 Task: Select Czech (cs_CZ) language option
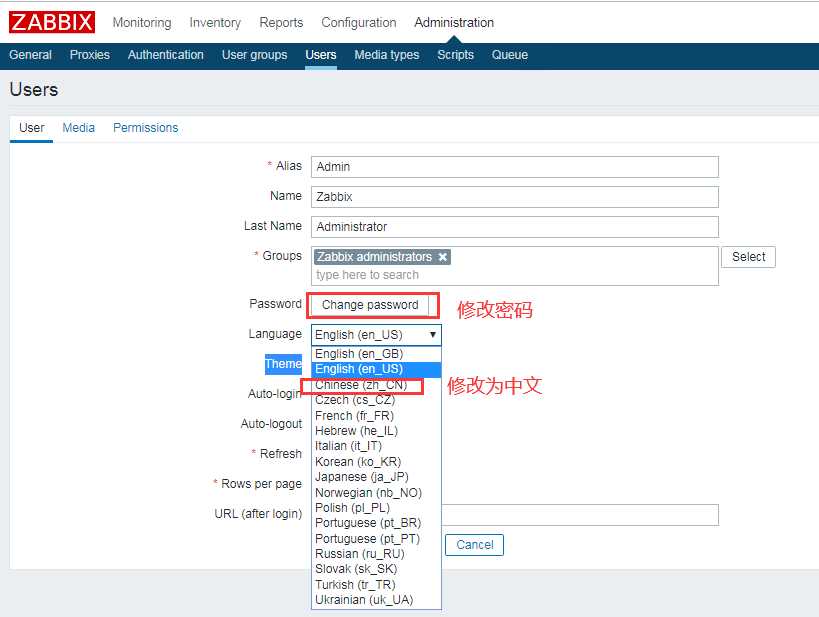pos(376,400)
